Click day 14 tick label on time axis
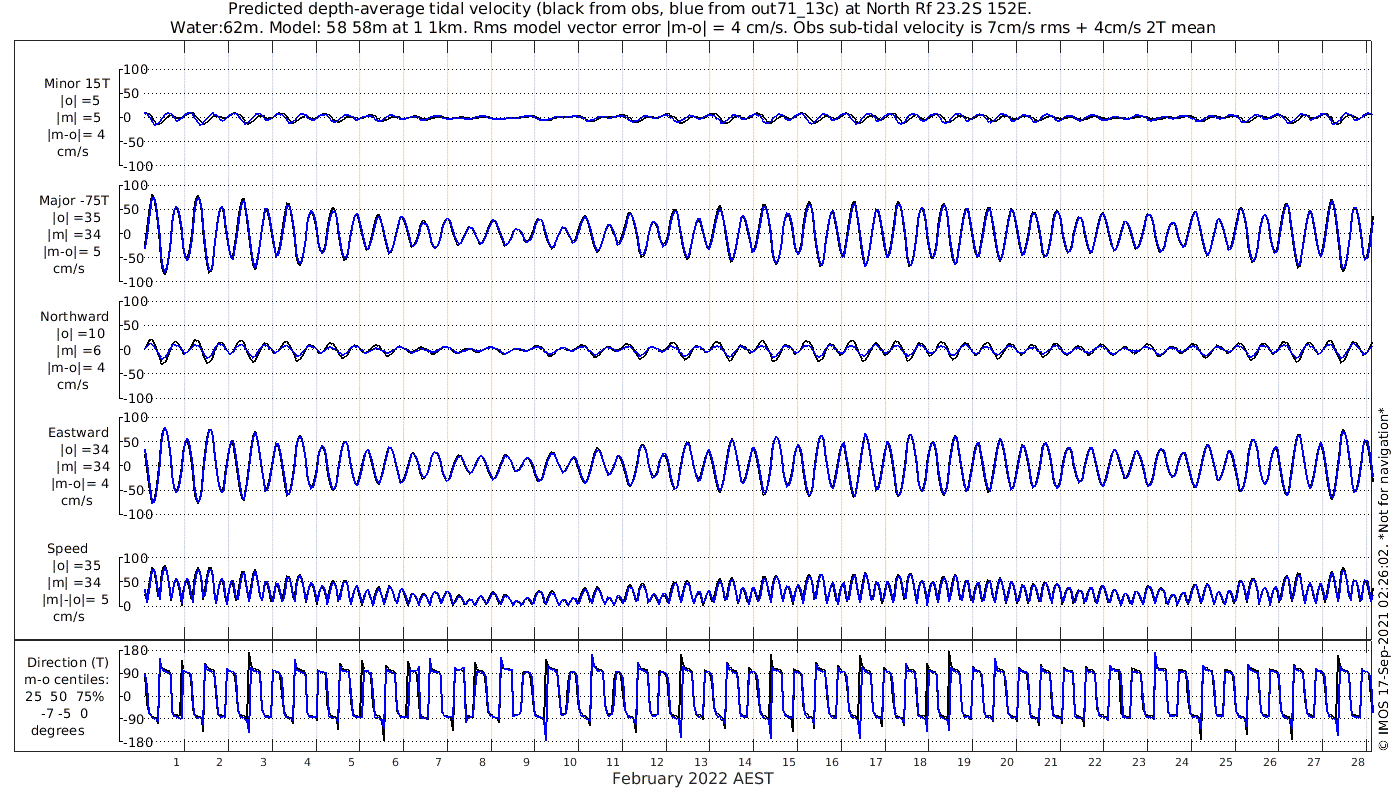The image size is (1400, 800). coord(745,762)
